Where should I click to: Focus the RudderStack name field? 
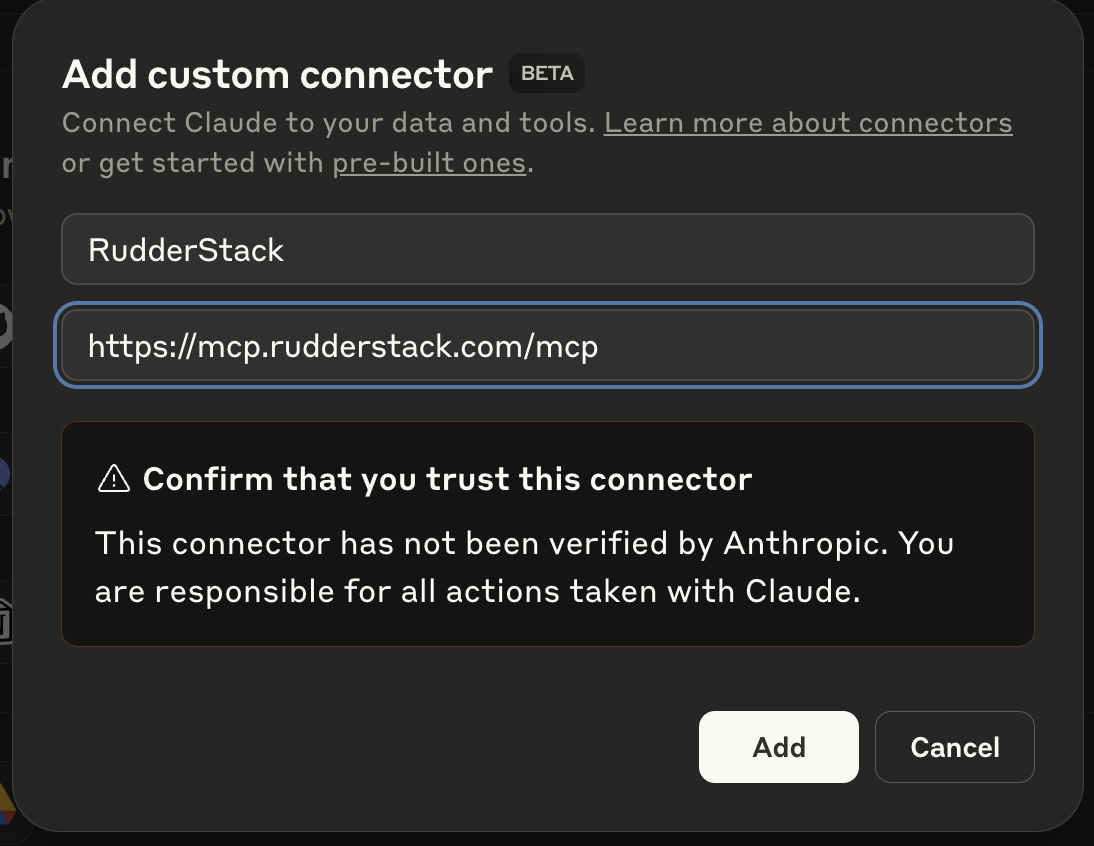[x=548, y=249]
